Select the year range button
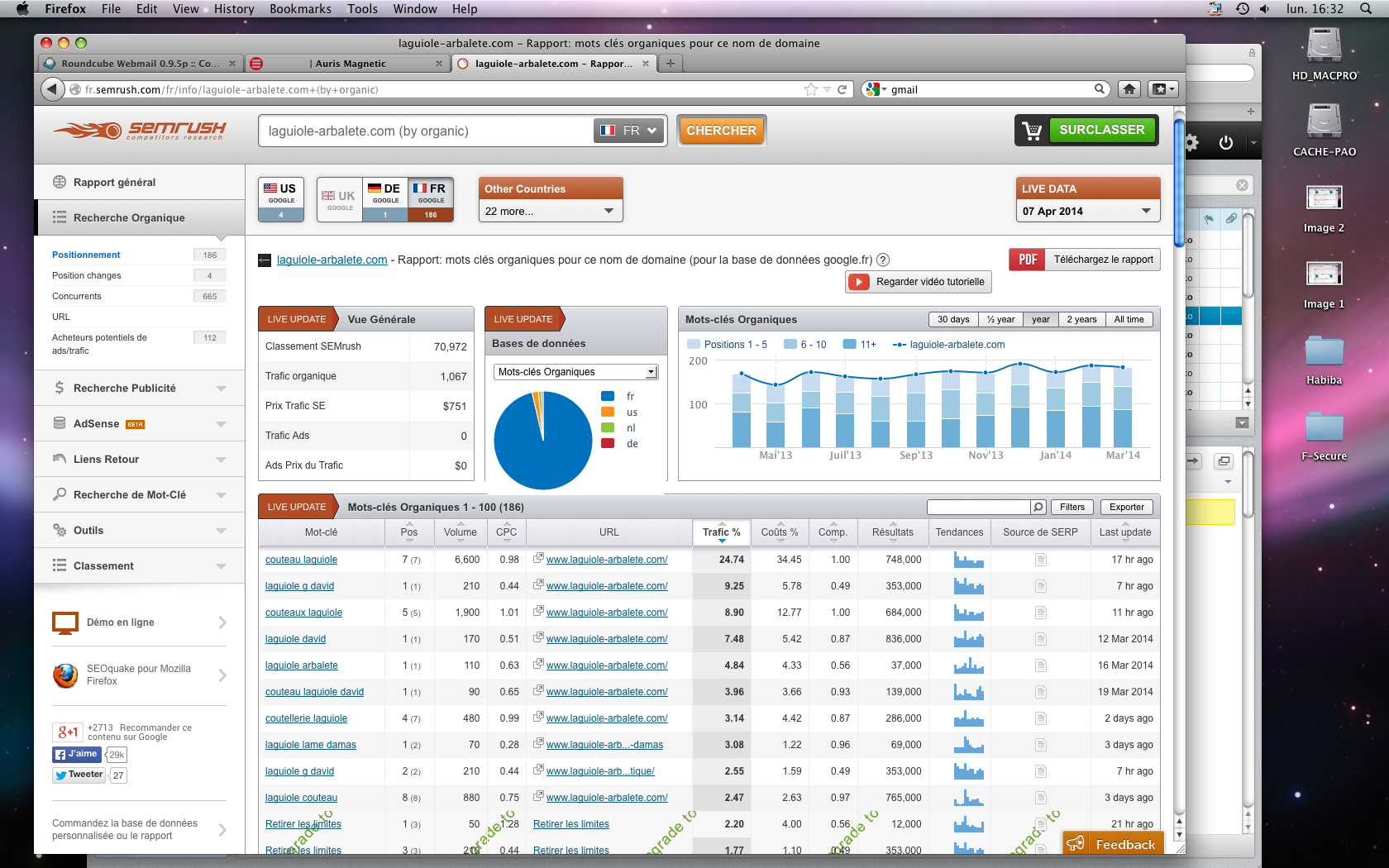The width and height of the screenshot is (1389, 868). (x=1041, y=319)
